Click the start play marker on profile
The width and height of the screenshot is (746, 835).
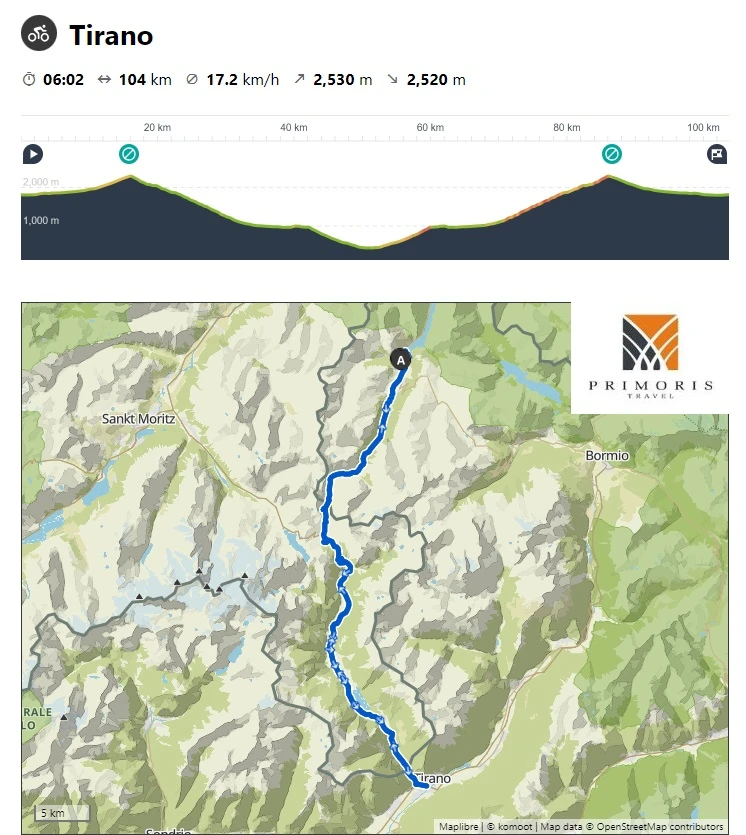click(x=33, y=154)
